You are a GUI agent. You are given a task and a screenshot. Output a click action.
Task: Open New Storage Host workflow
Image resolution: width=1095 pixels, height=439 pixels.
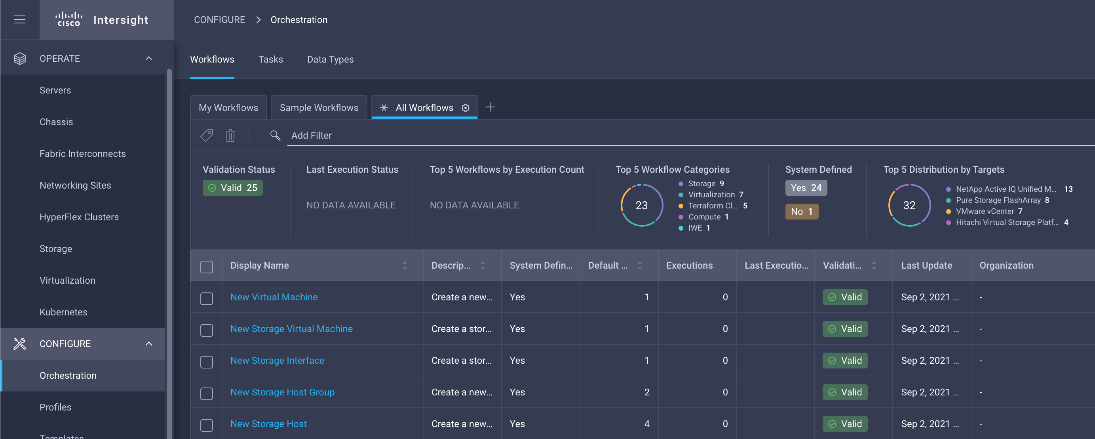[268, 424]
